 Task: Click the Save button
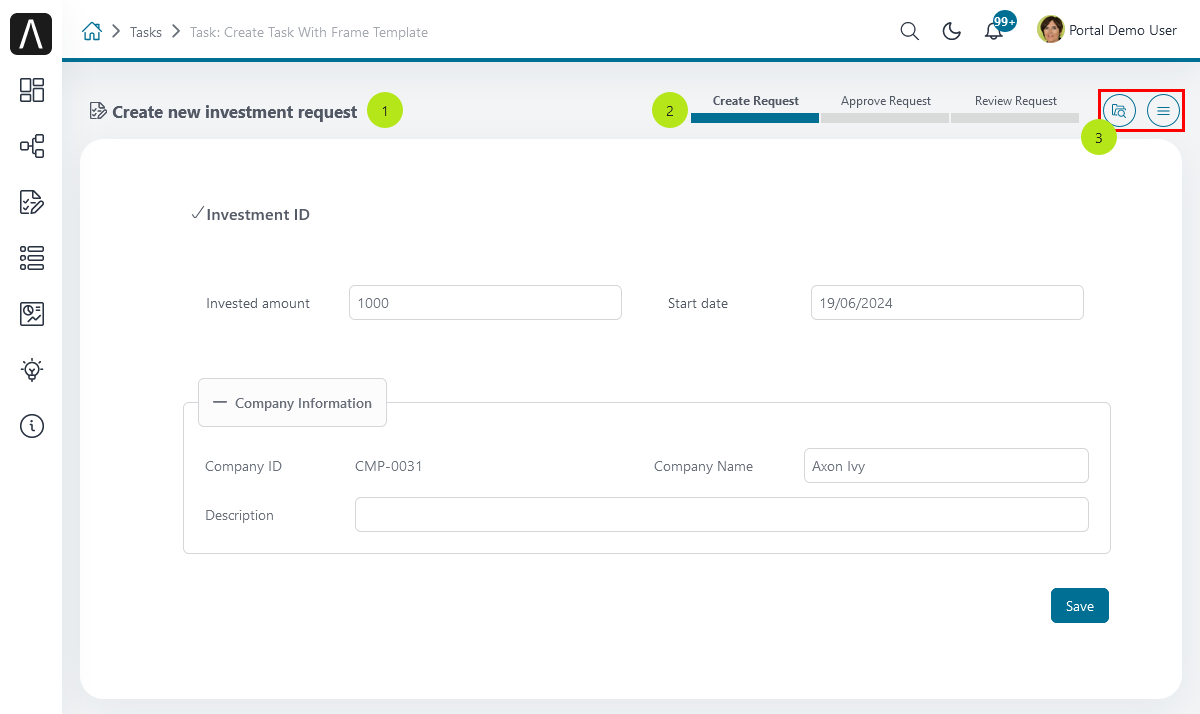(x=1080, y=606)
